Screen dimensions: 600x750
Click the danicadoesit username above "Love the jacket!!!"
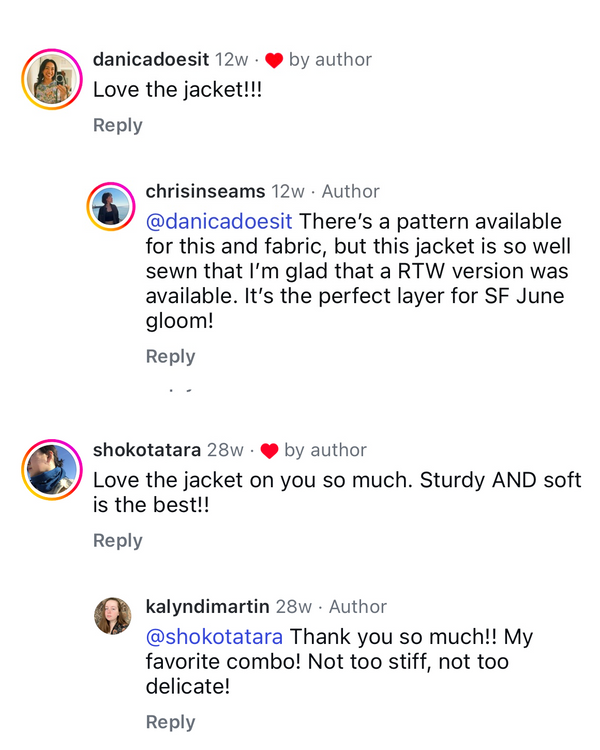[x=151, y=60]
